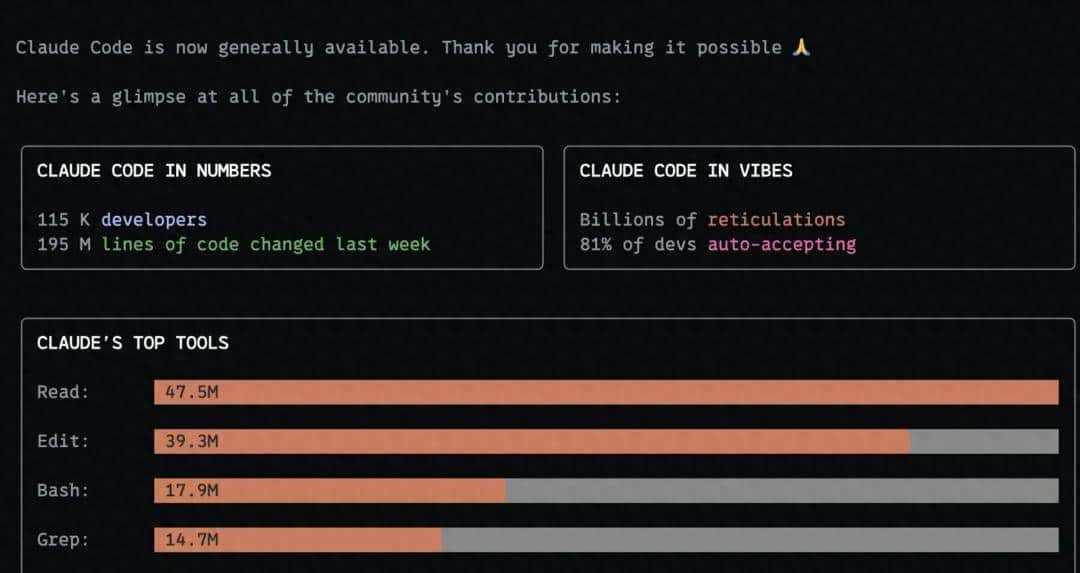Click the green 'lines of code changed last week' text
The image size is (1080, 573).
pyautogui.click(x=266, y=244)
